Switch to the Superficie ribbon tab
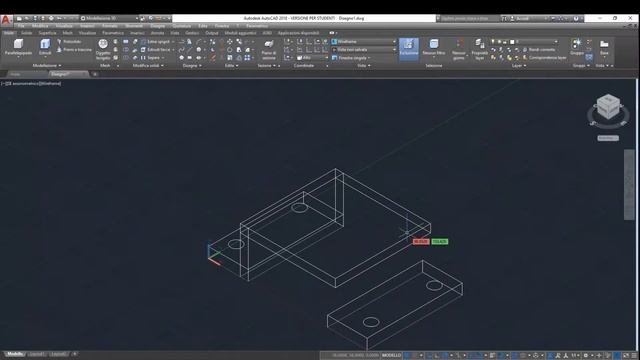 point(47,33)
